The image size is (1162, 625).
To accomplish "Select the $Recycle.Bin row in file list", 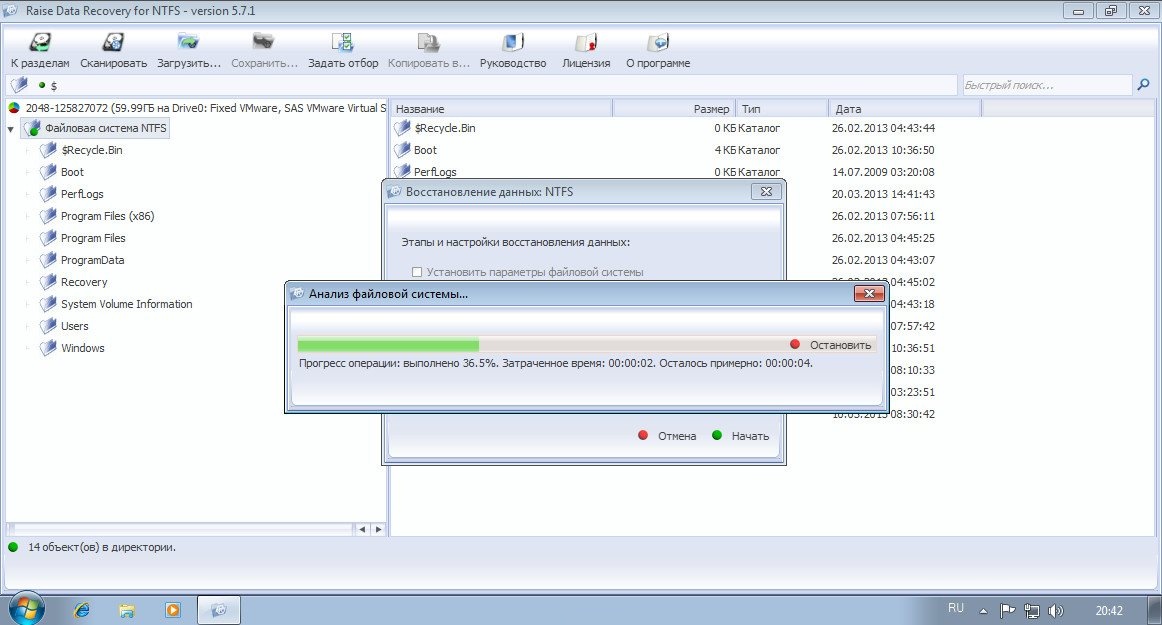I will pyautogui.click(x=664, y=128).
